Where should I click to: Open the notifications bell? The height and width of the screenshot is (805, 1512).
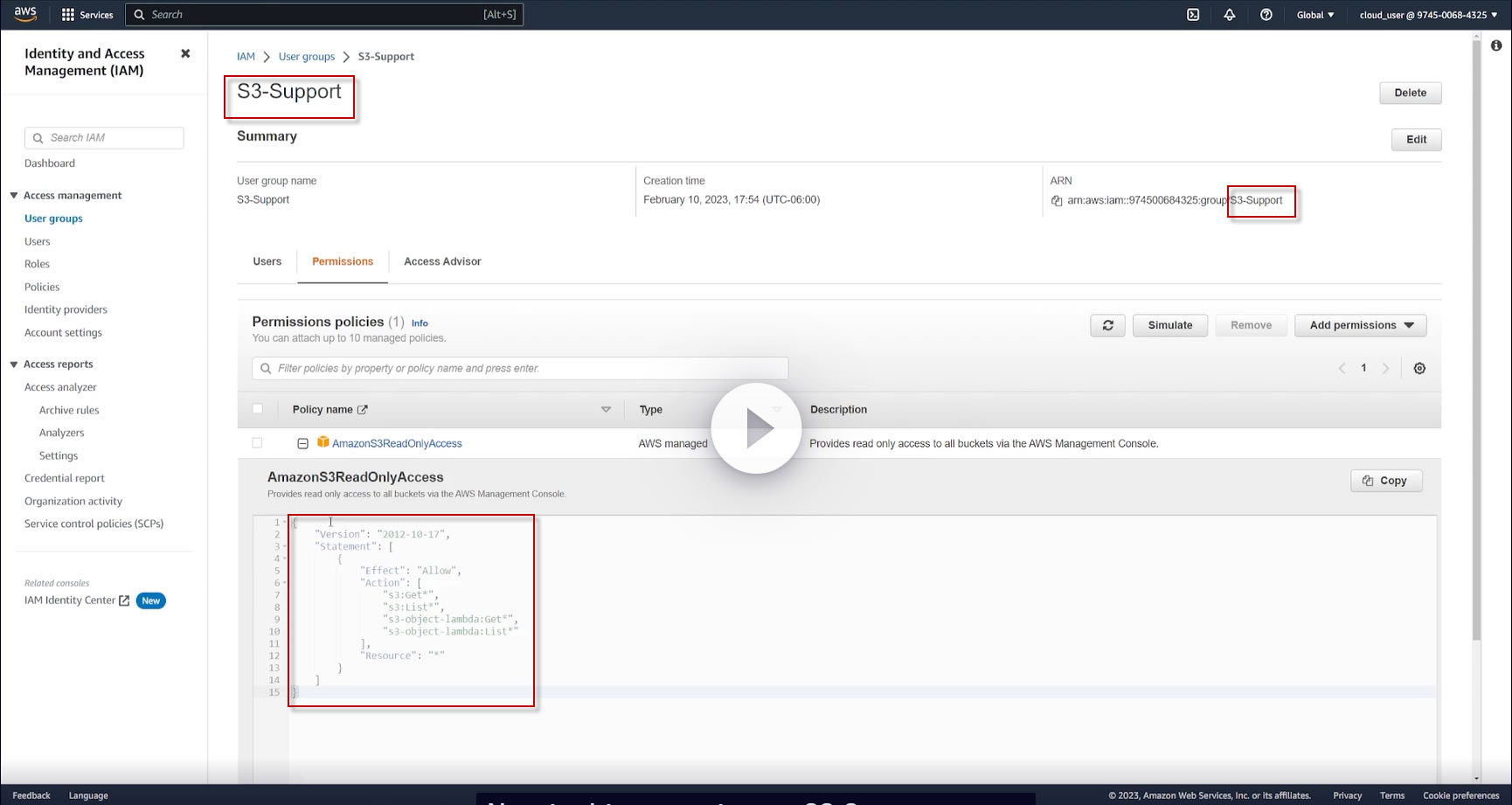tap(1230, 15)
